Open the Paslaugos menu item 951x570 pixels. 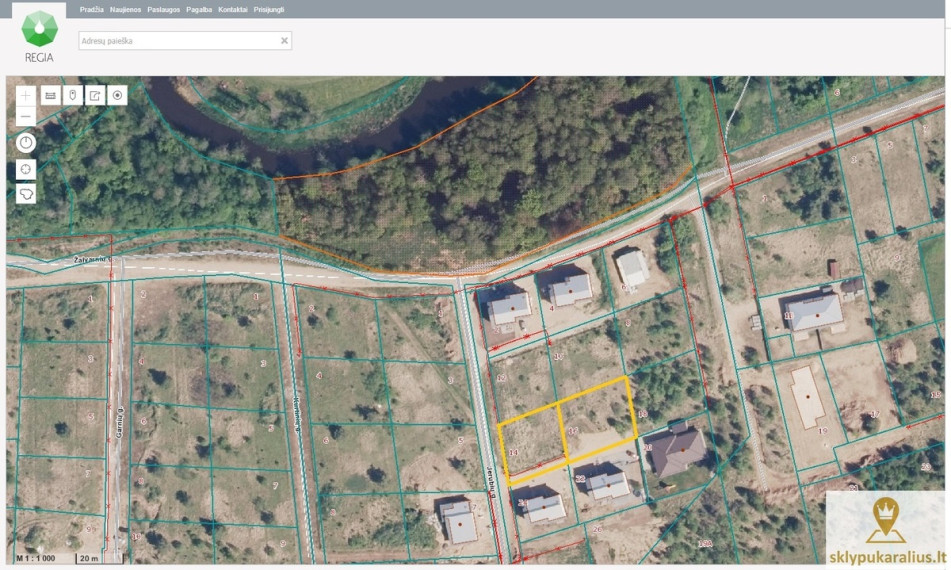164,10
